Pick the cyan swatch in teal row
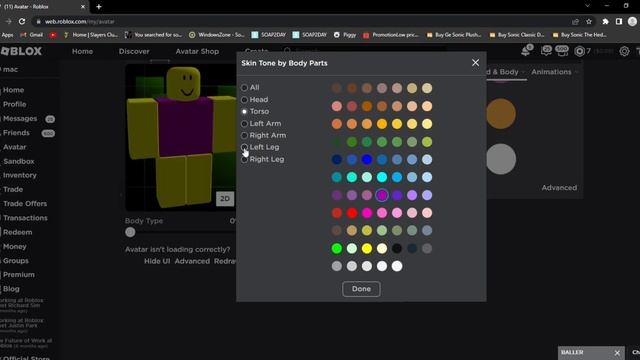 tap(382, 177)
